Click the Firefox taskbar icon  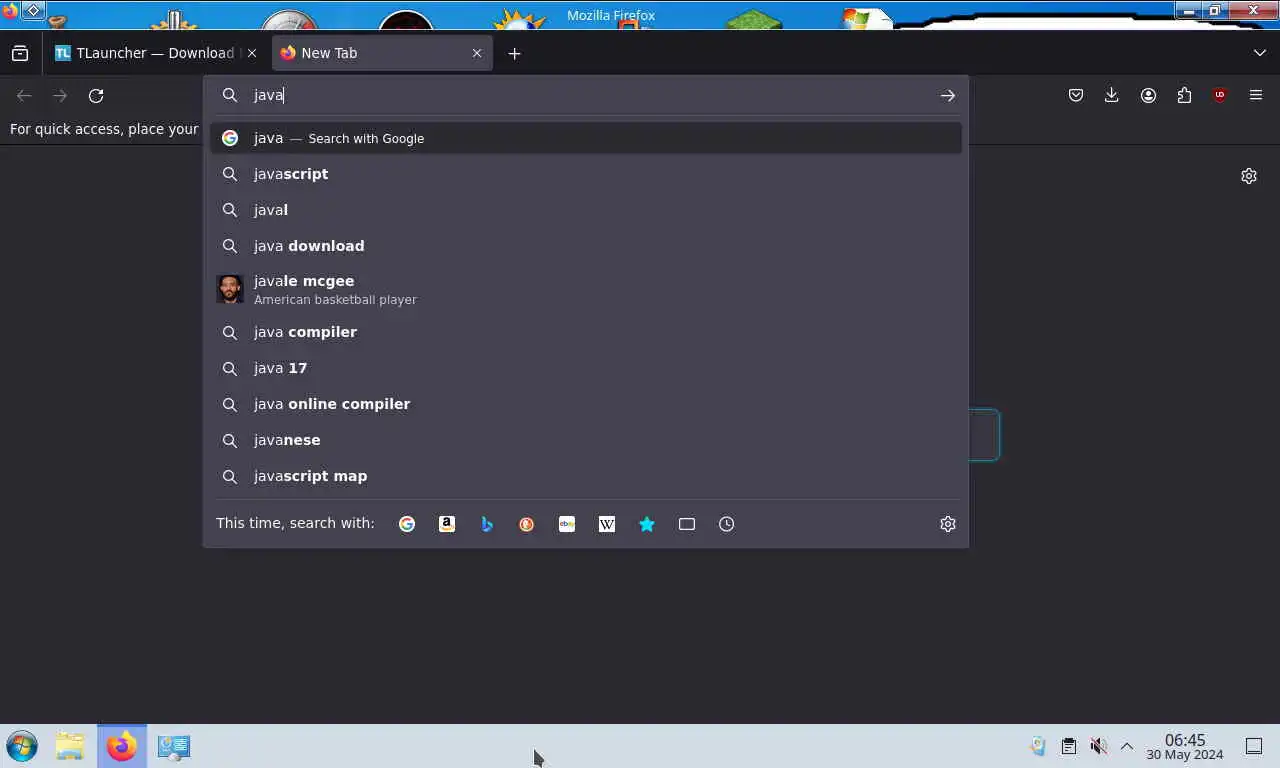pyautogui.click(x=122, y=746)
